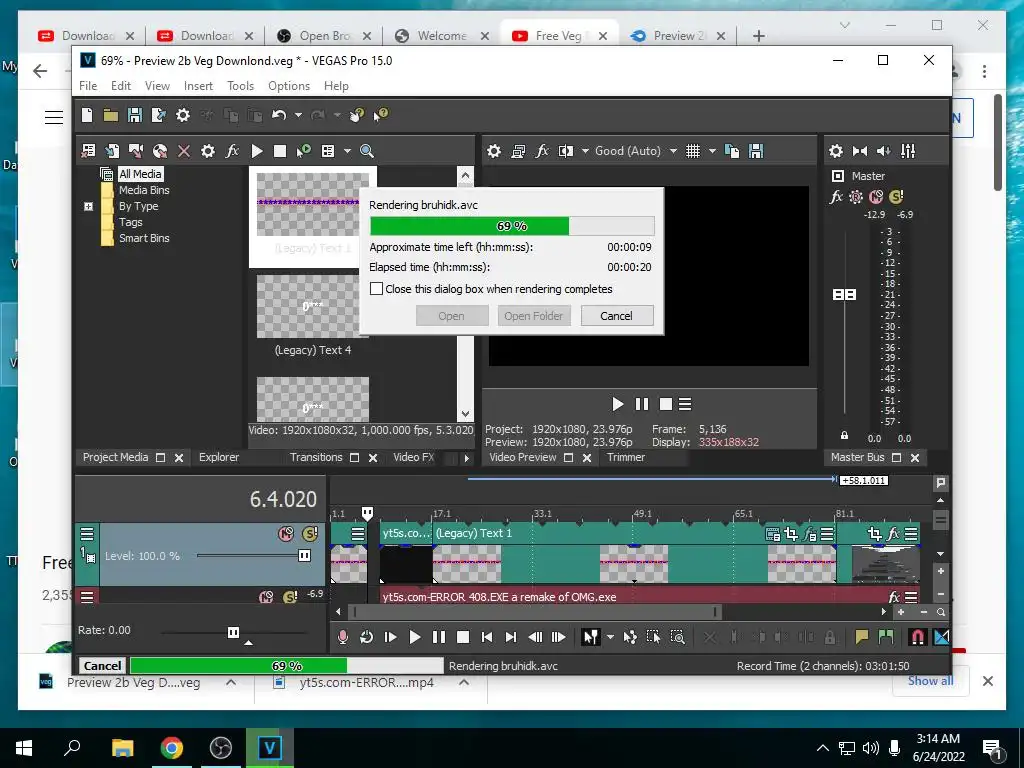Select the Media Bins folder
1024x768 pixels.
pyautogui.click(x=144, y=190)
